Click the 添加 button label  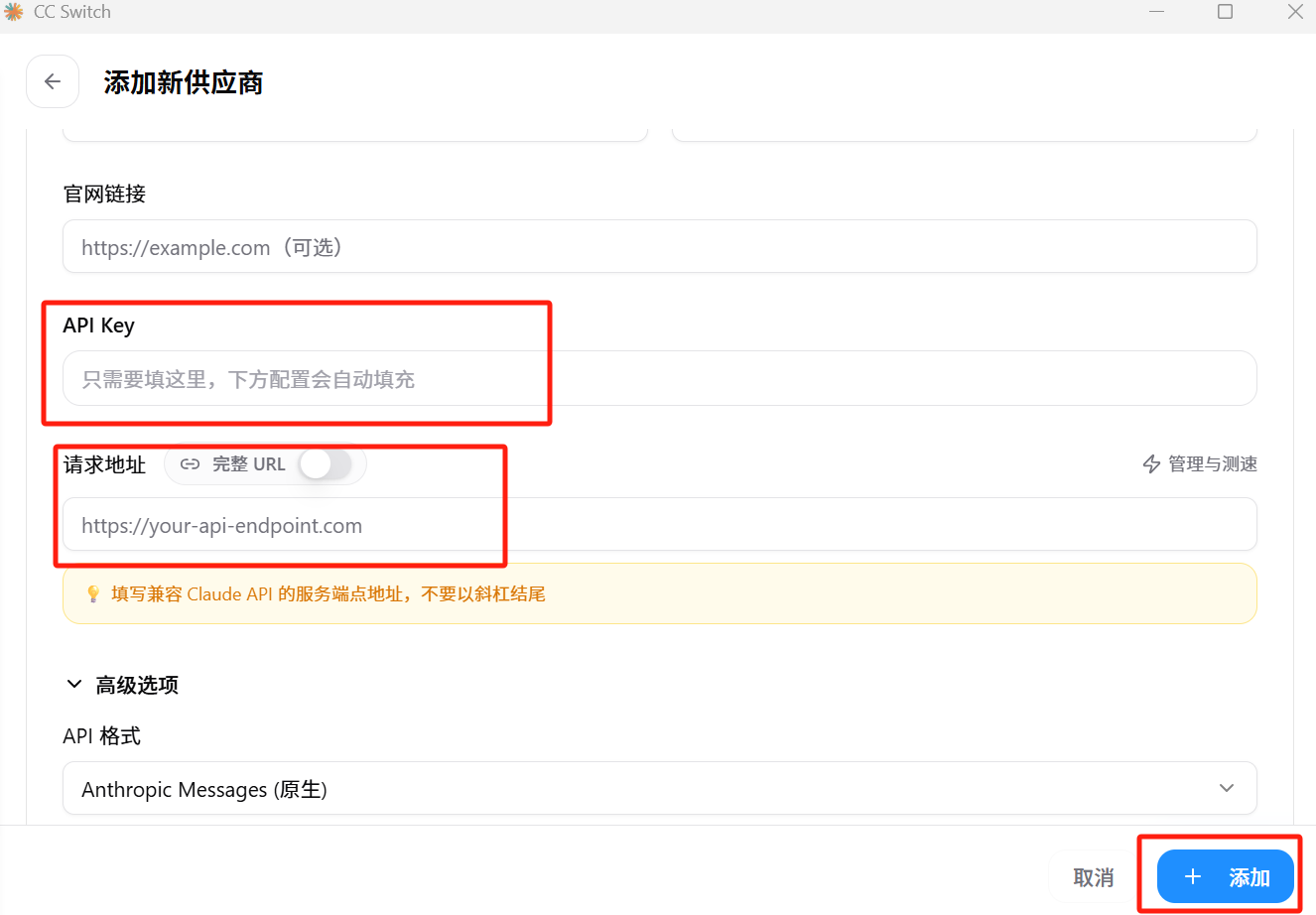1250,877
